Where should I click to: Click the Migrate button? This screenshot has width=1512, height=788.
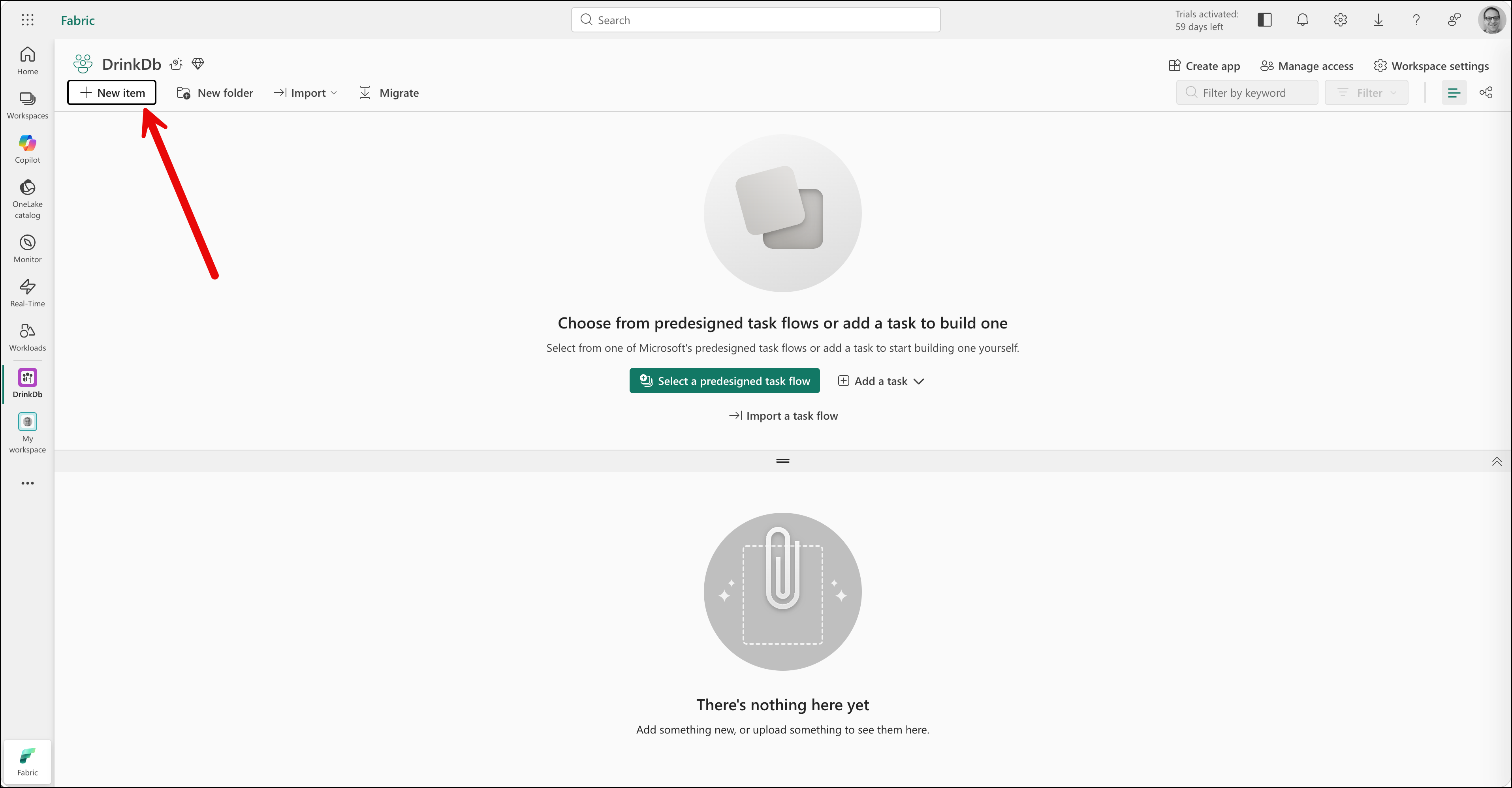pyautogui.click(x=389, y=93)
